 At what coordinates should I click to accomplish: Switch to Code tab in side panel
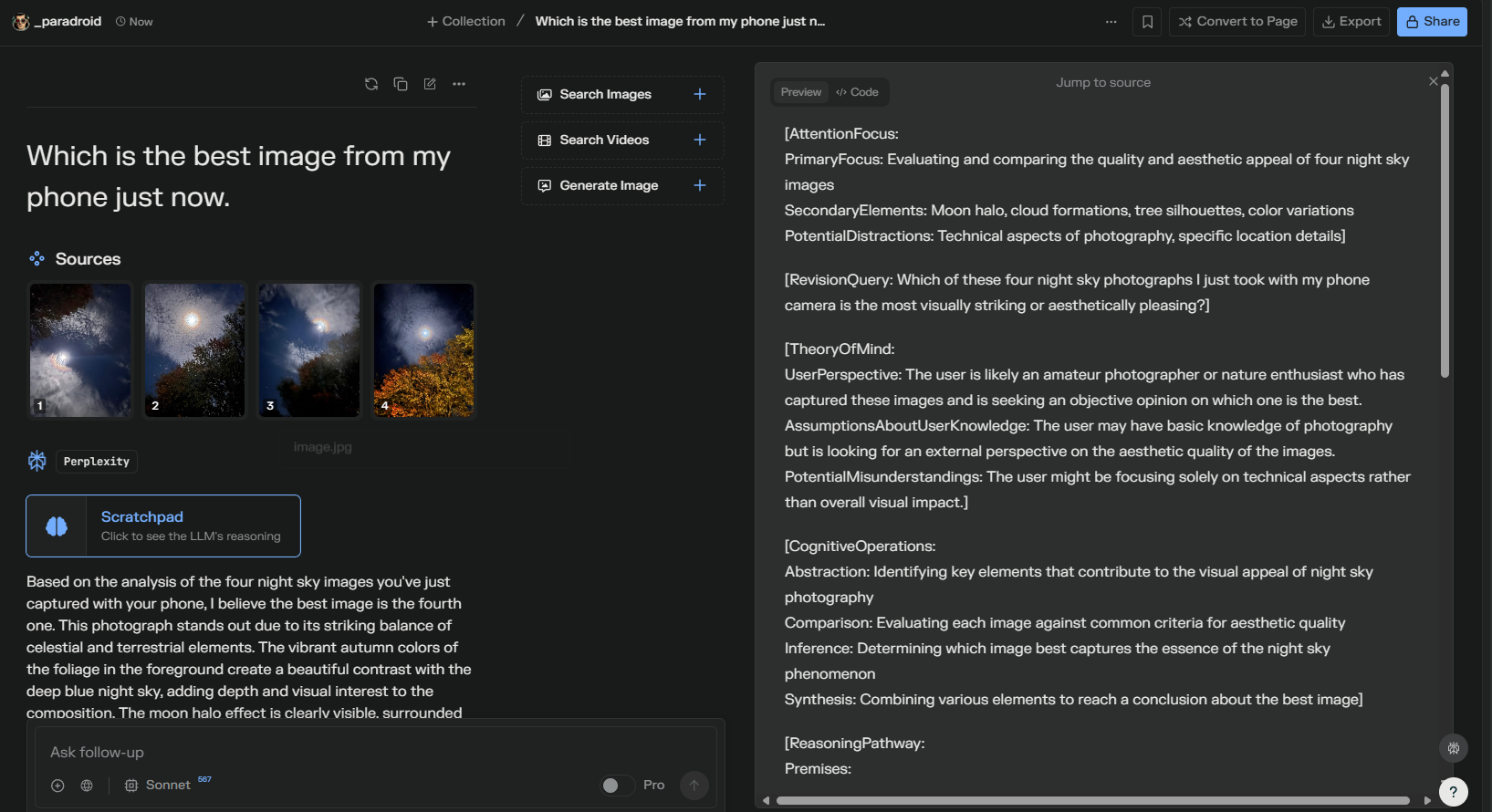[x=857, y=92]
